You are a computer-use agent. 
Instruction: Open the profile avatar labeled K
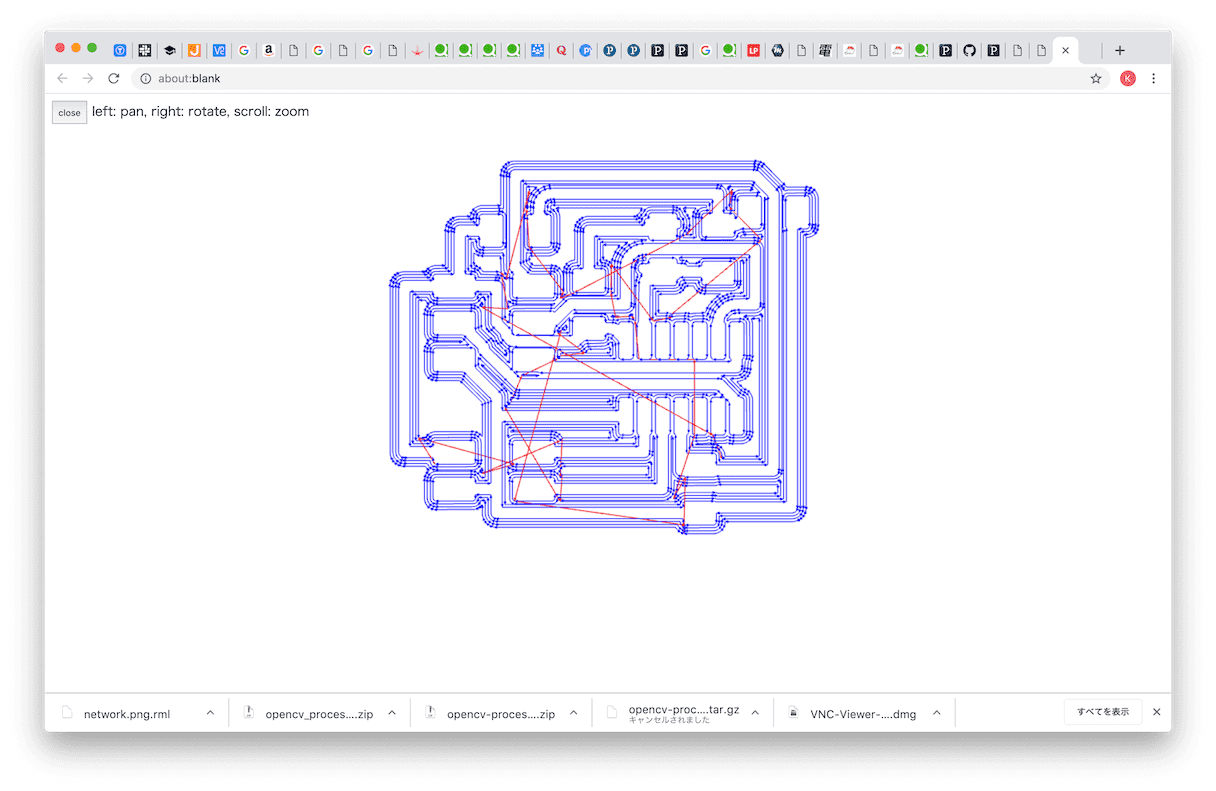click(x=1128, y=78)
